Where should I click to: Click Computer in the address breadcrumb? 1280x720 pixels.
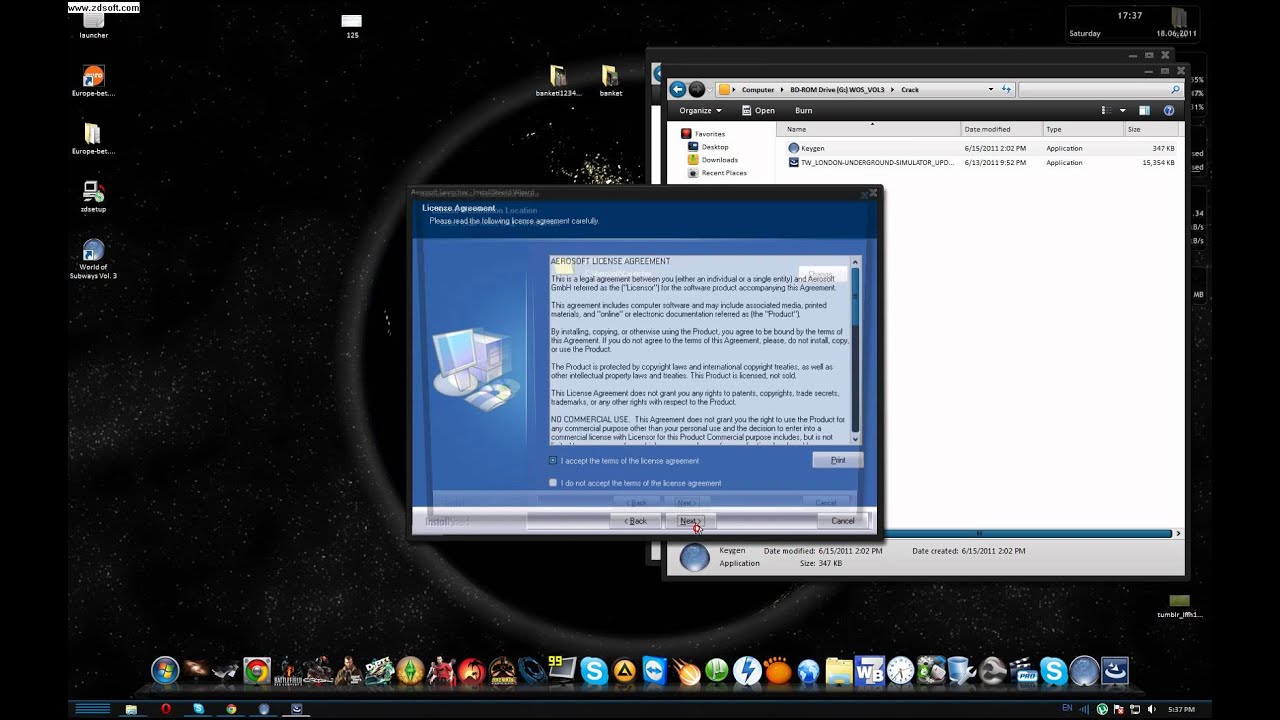click(758, 90)
